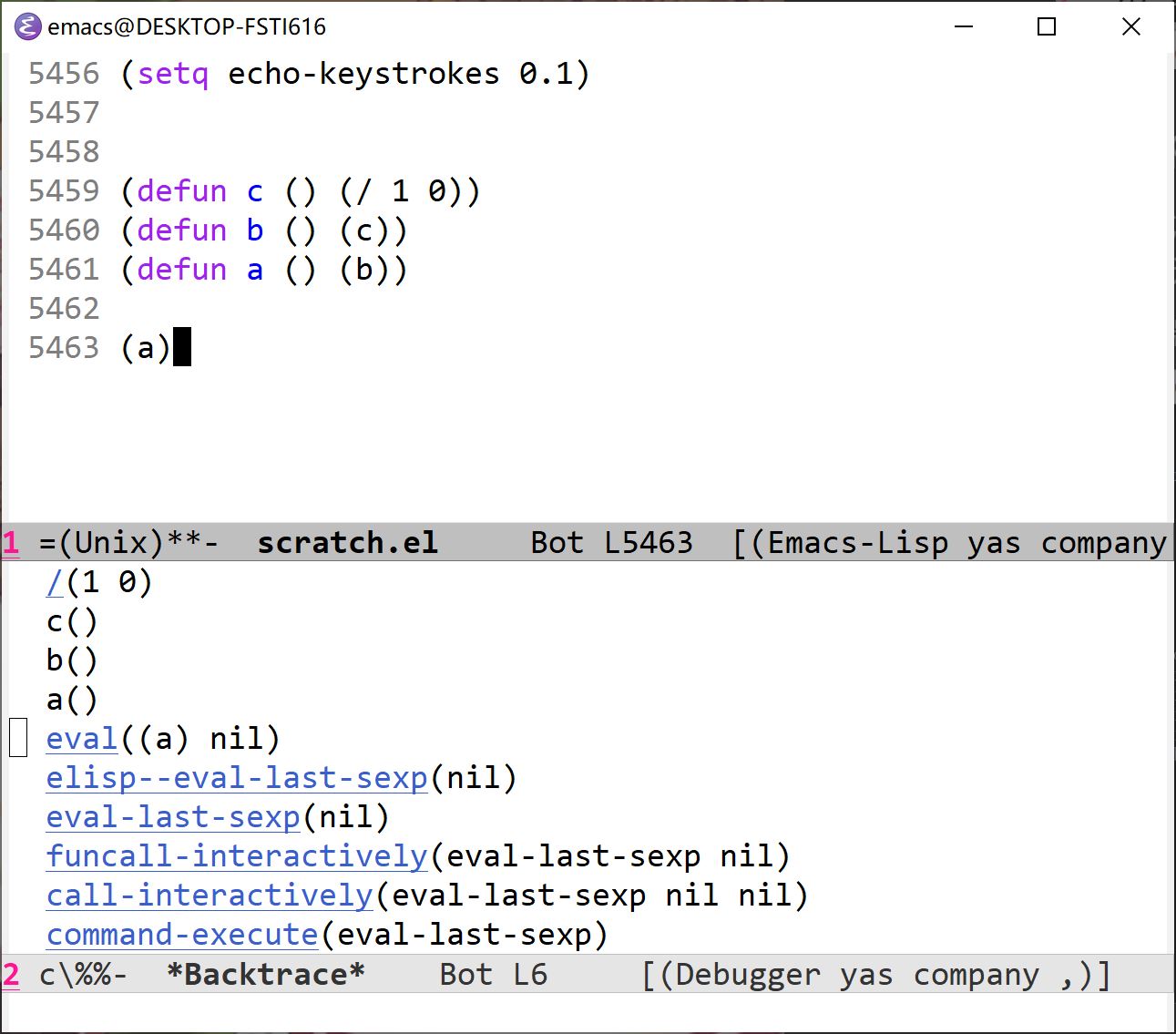Click the *Backtrace* buffer name
The width and height of the screenshot is (1176, 1034).
[x=265, y=975]
